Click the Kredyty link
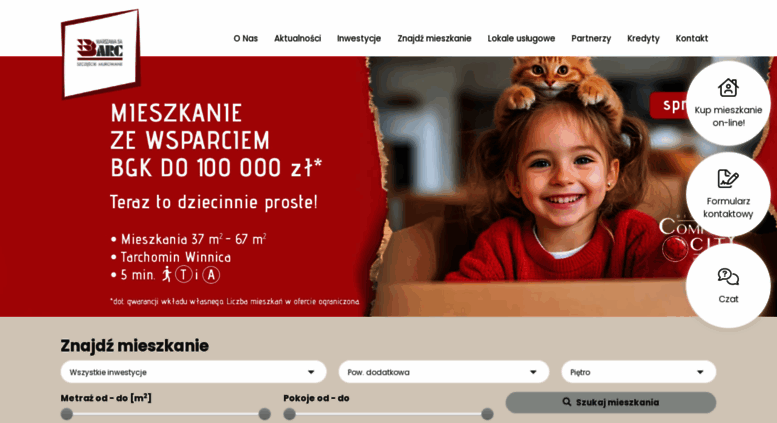The image size is (777, 423). click(x=643, y=38)
